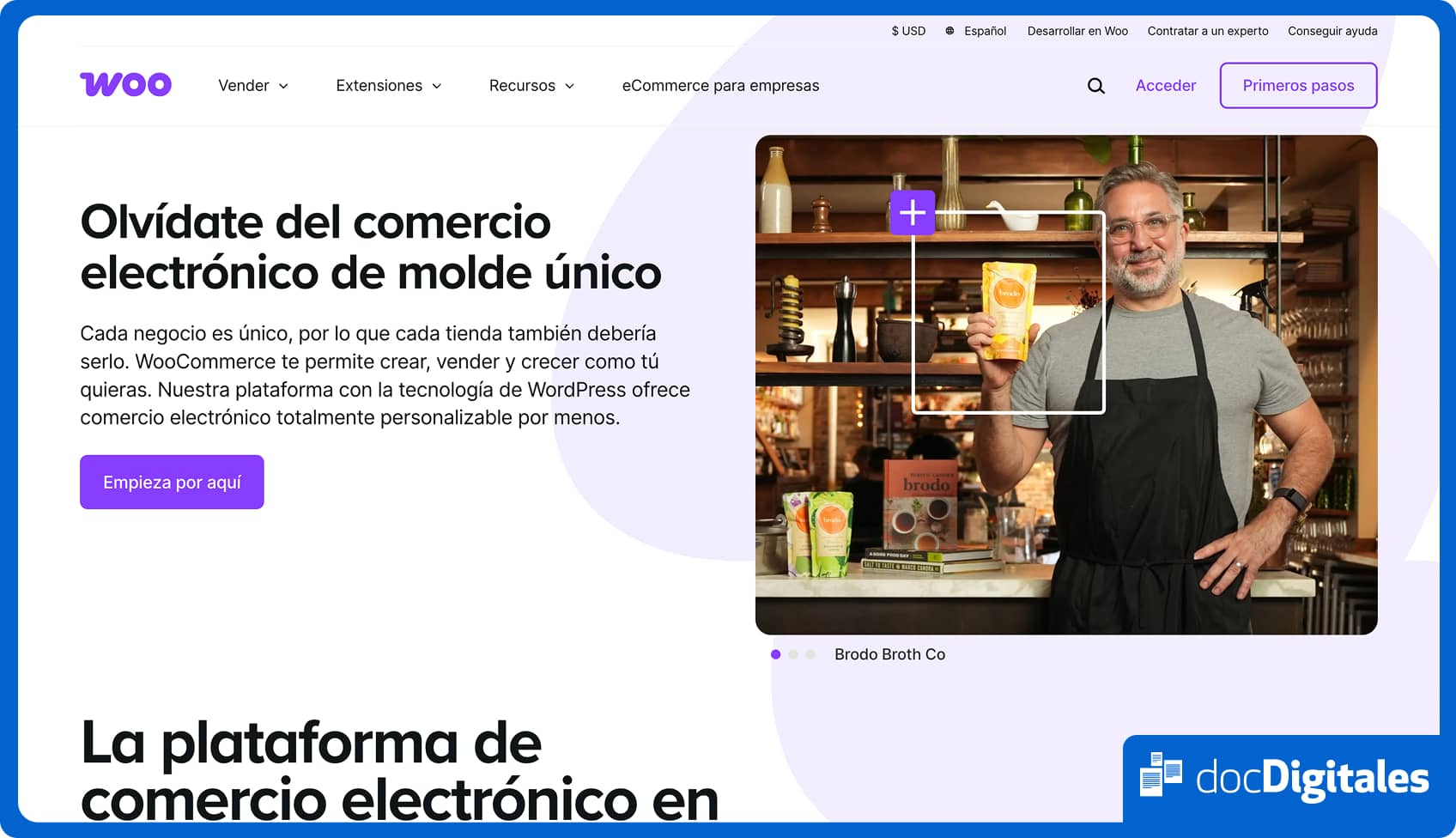Open Desarrollar en Woo link
Screen dimensions: 1456x838
click(1077, 31)
